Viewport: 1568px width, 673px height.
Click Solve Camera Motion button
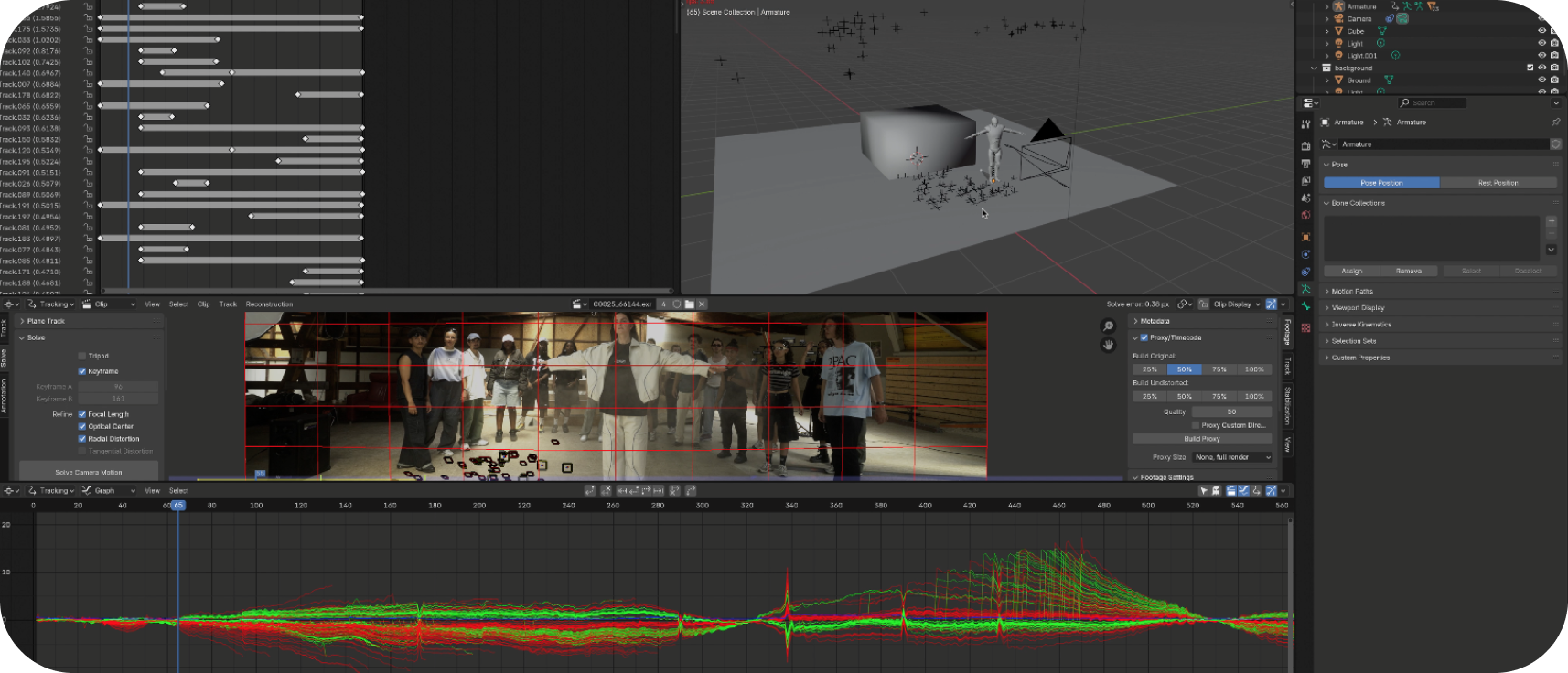click(88, 473)
